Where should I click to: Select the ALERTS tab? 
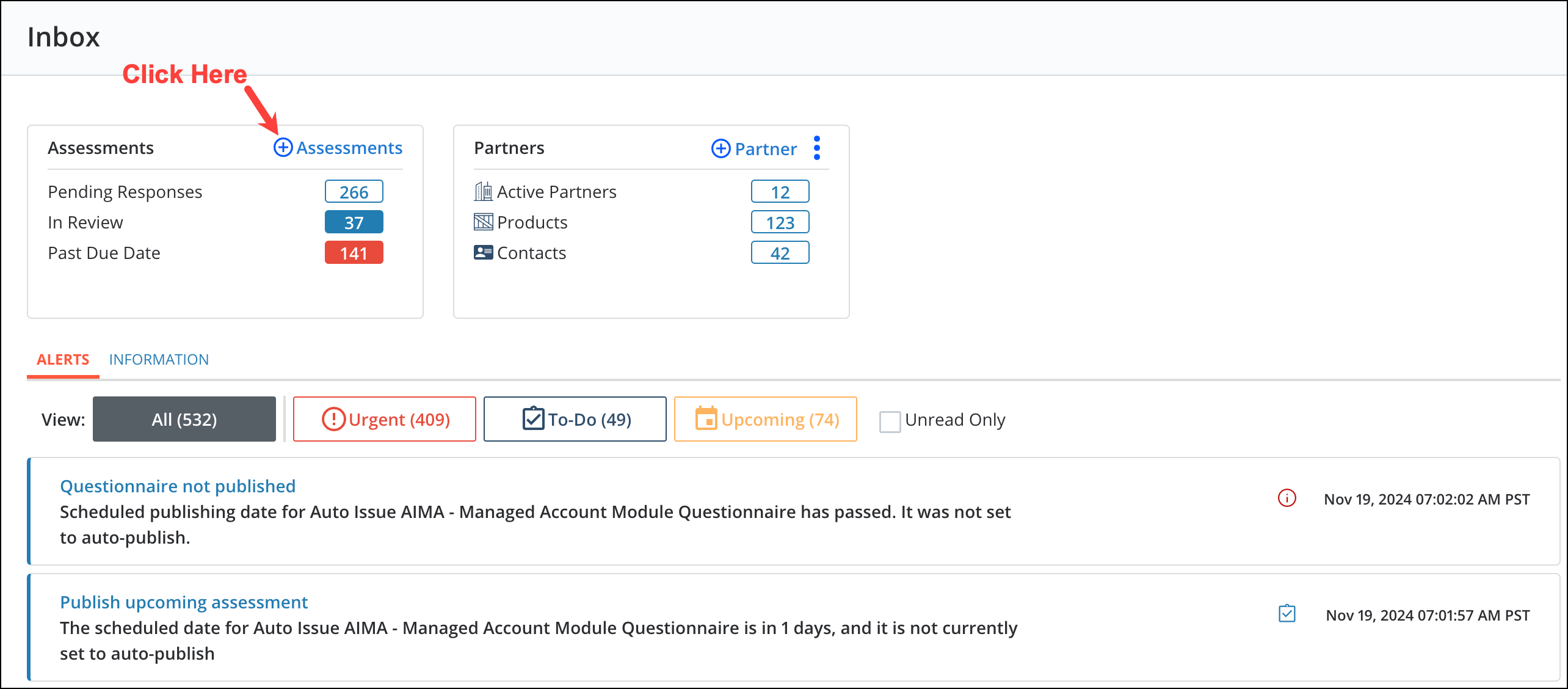pos(63,359)
